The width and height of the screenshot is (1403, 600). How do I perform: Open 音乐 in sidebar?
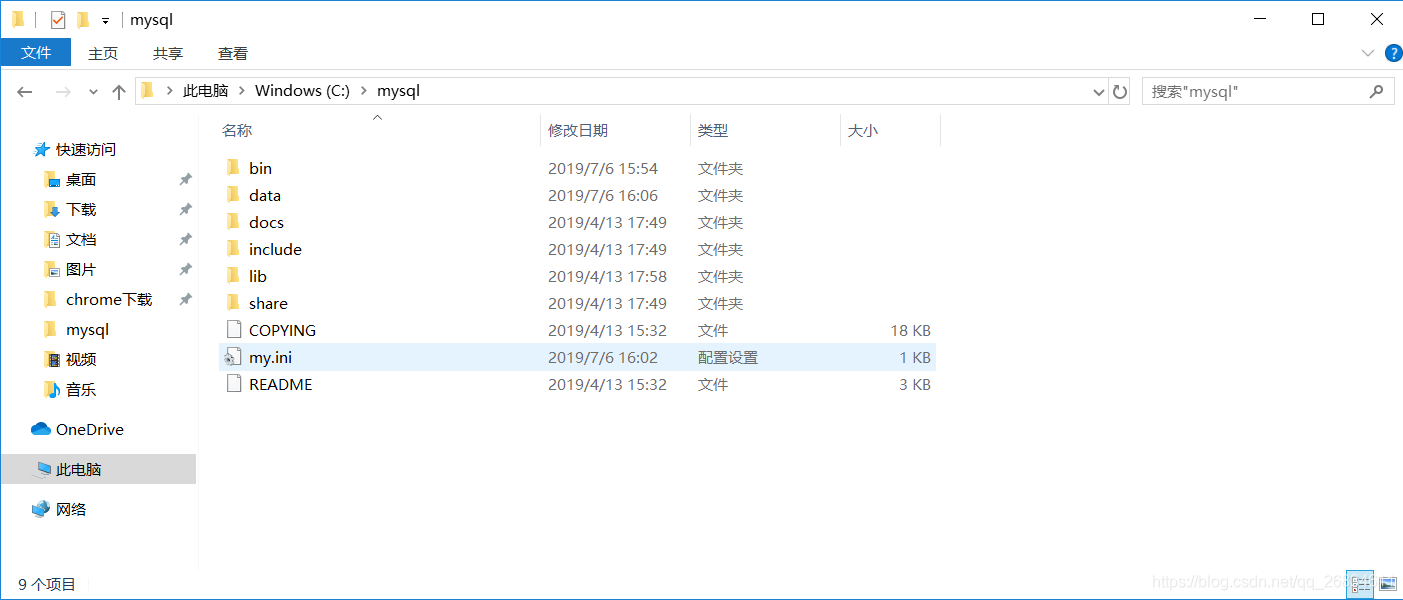80,389
